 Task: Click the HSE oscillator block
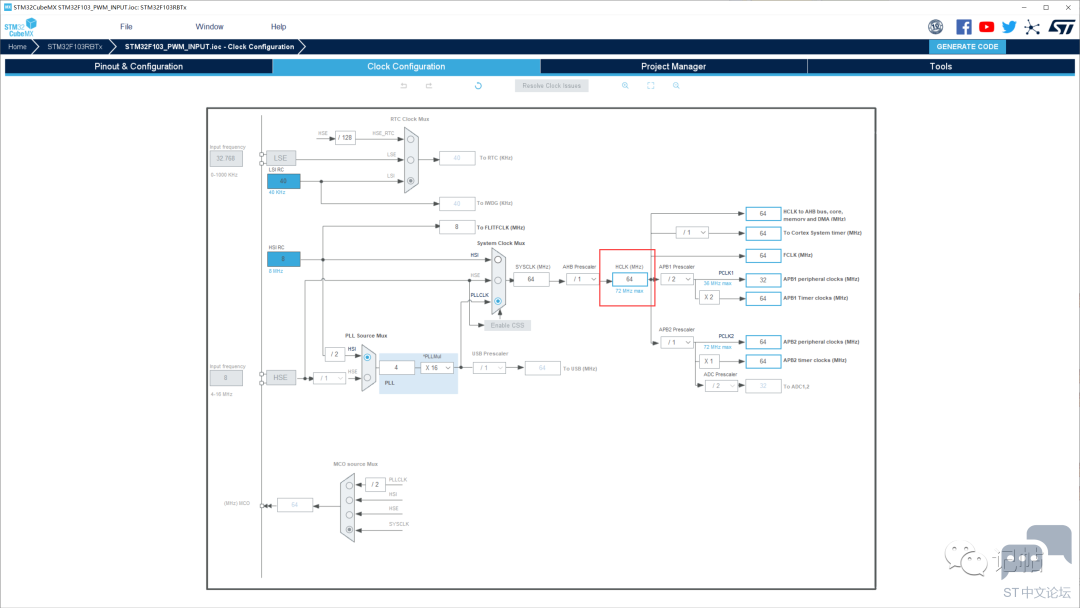click(280, 378)
